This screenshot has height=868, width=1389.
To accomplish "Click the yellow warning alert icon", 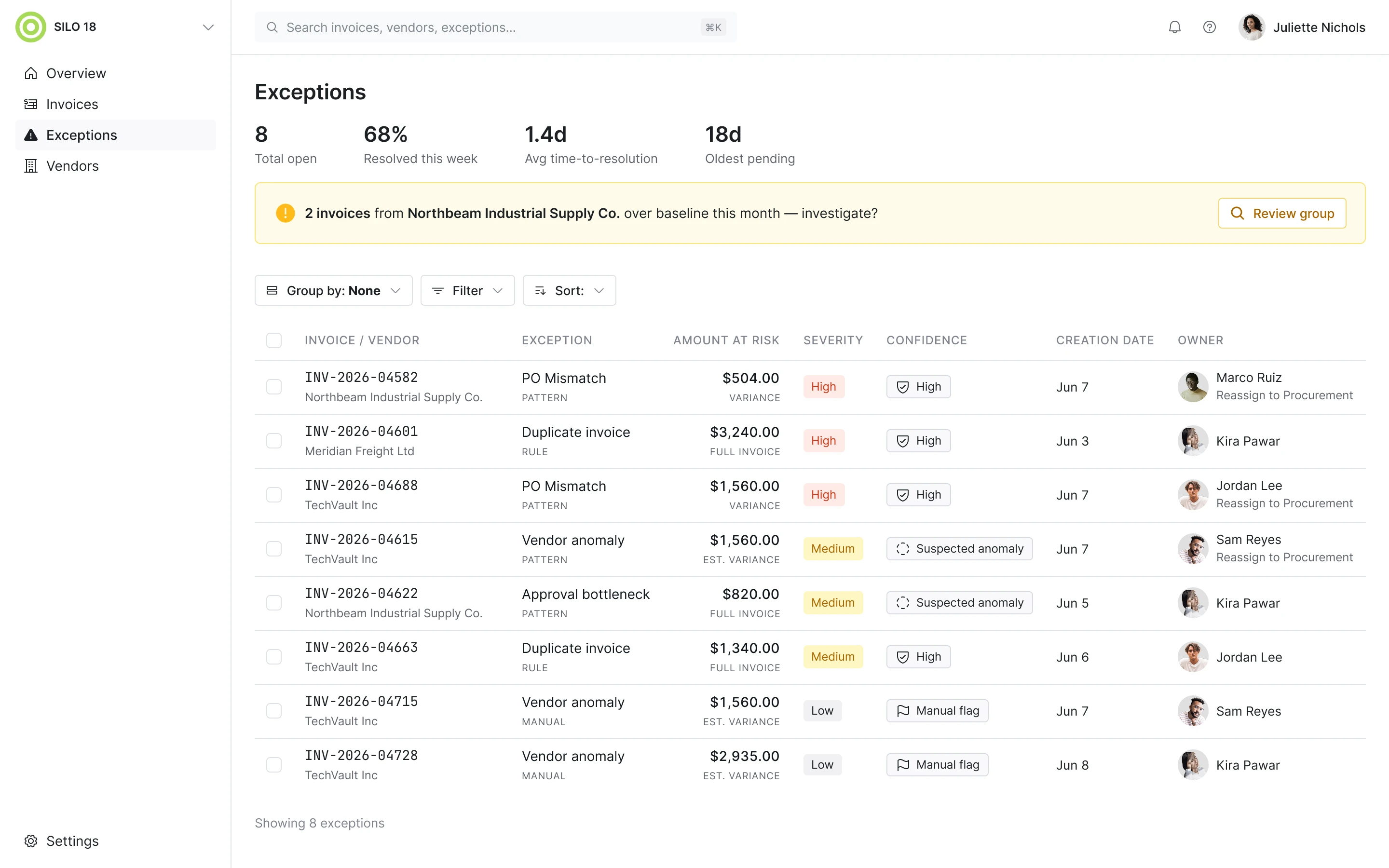I will click(x=285, y=213).
